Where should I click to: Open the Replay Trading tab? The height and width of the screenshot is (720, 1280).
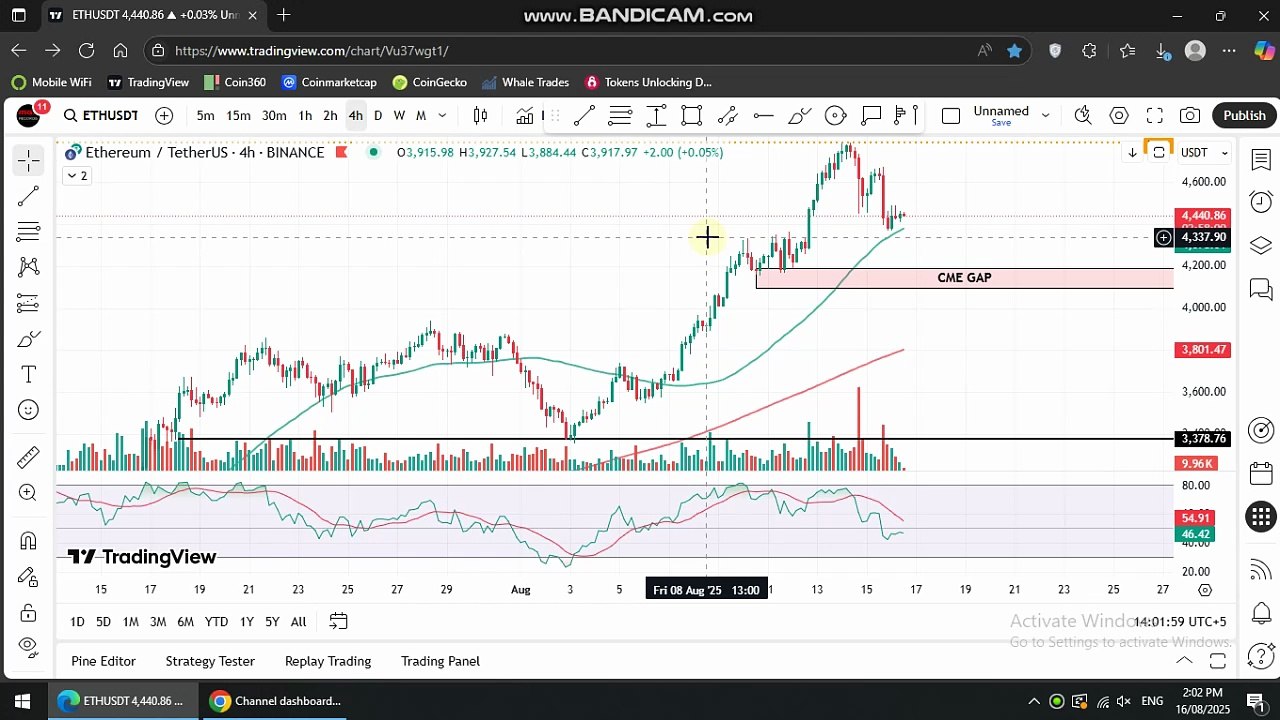pyautogui.click(x=328, y=661)
